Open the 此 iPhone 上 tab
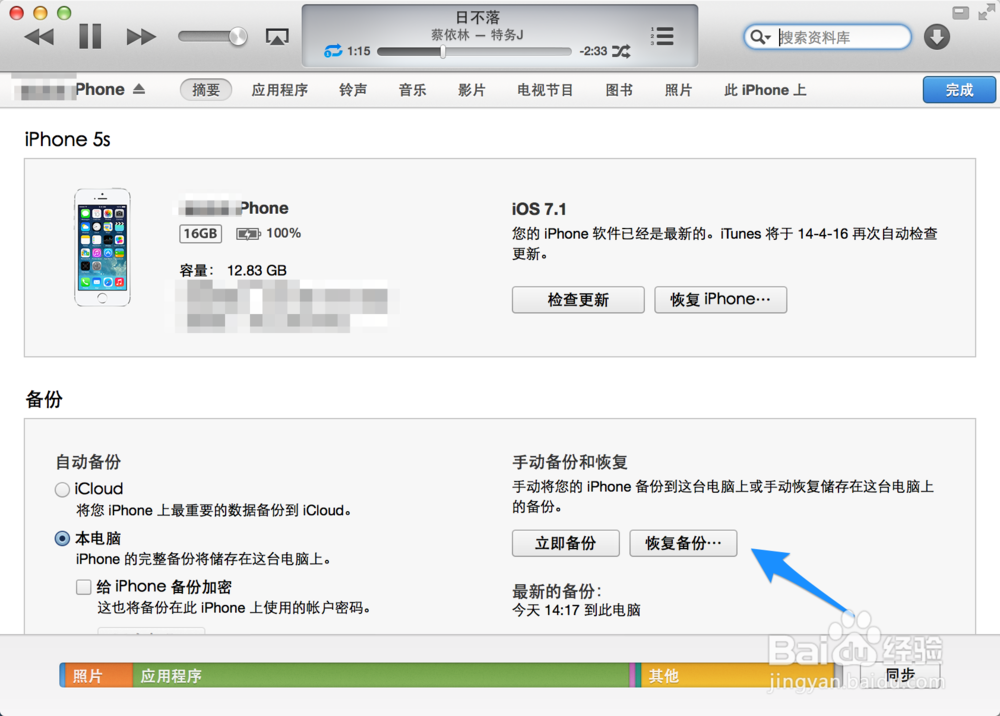1000x716 pixels. tap(765, 90)
